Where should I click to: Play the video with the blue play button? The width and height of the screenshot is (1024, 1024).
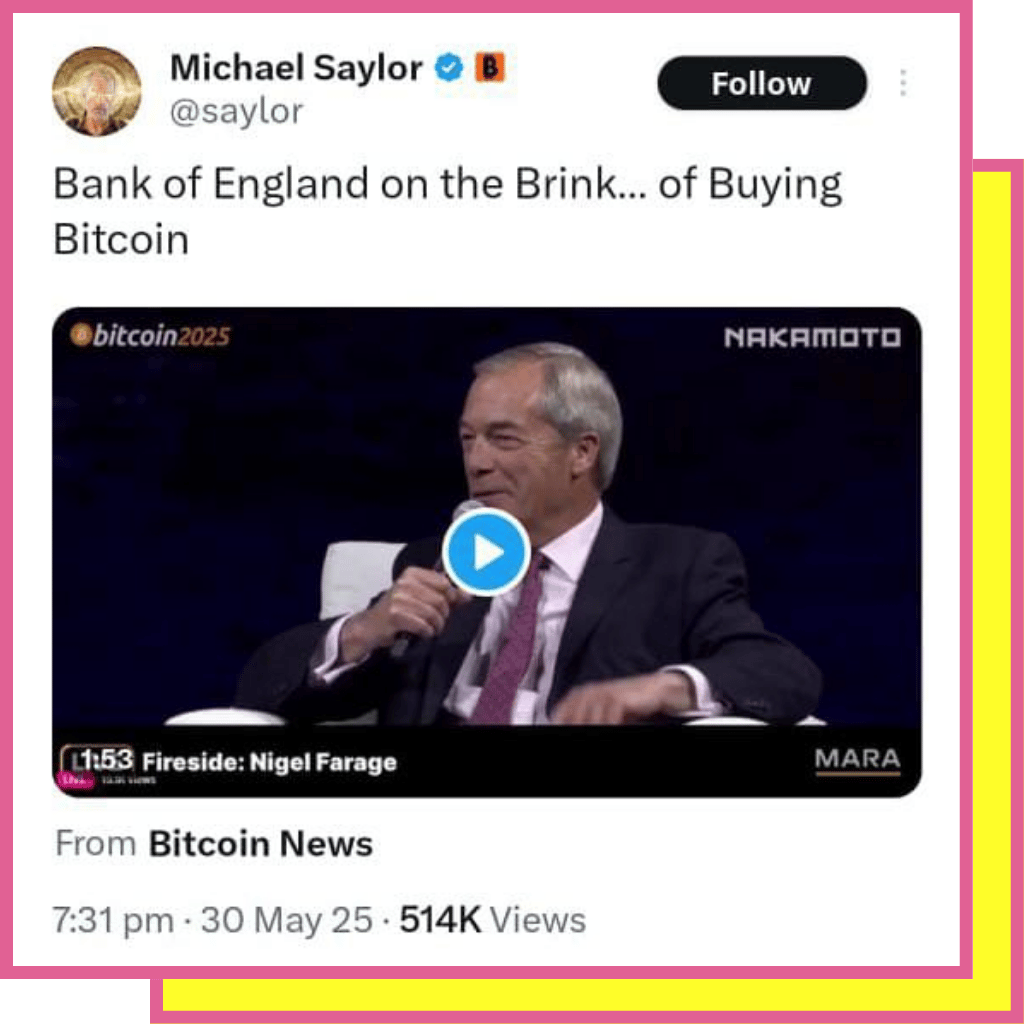click(486, 552)
